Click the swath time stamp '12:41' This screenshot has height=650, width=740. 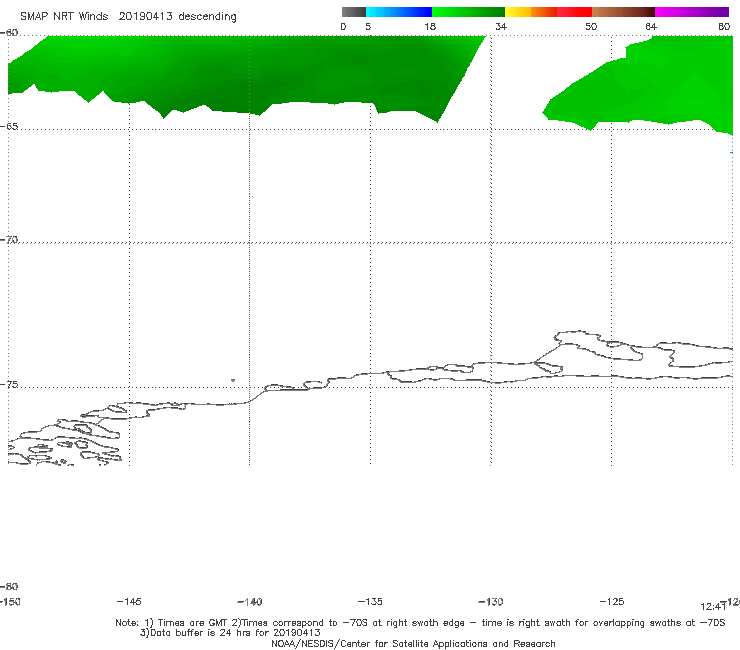coord(713,607)
